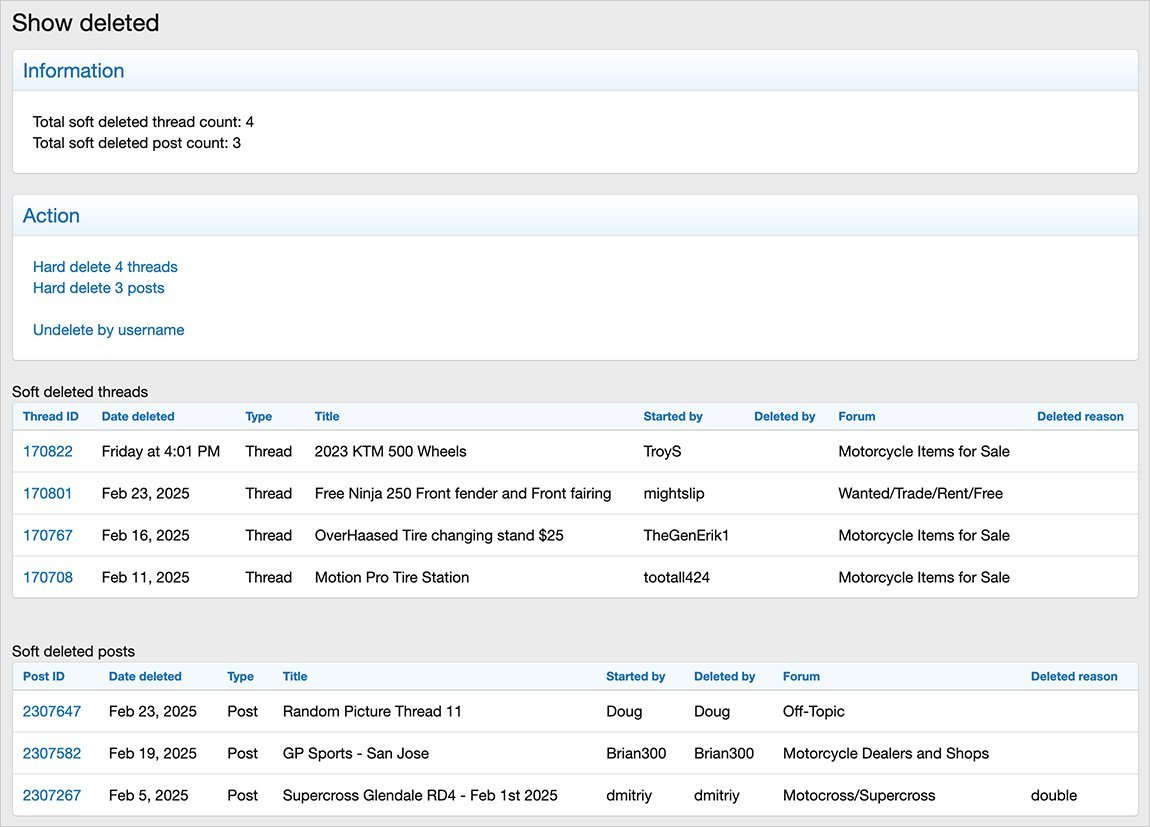Click the "Post ID" column header

click(x=44, y=677)
